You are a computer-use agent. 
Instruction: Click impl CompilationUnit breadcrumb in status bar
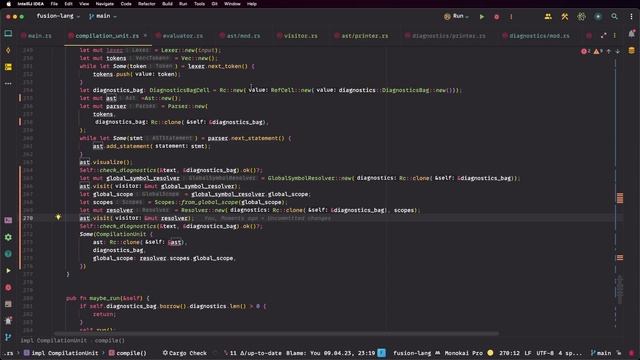coord(61,353)
